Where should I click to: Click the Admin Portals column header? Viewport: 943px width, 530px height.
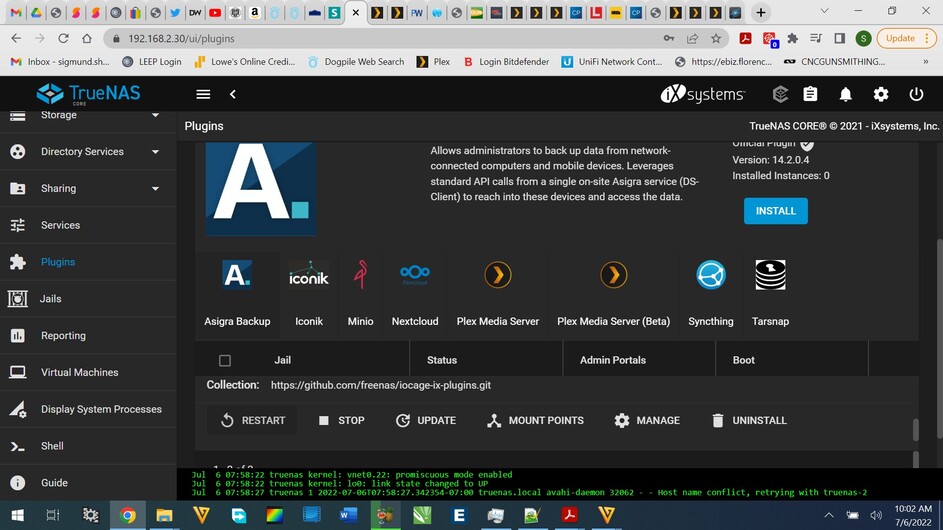click(x=613, y=360)
